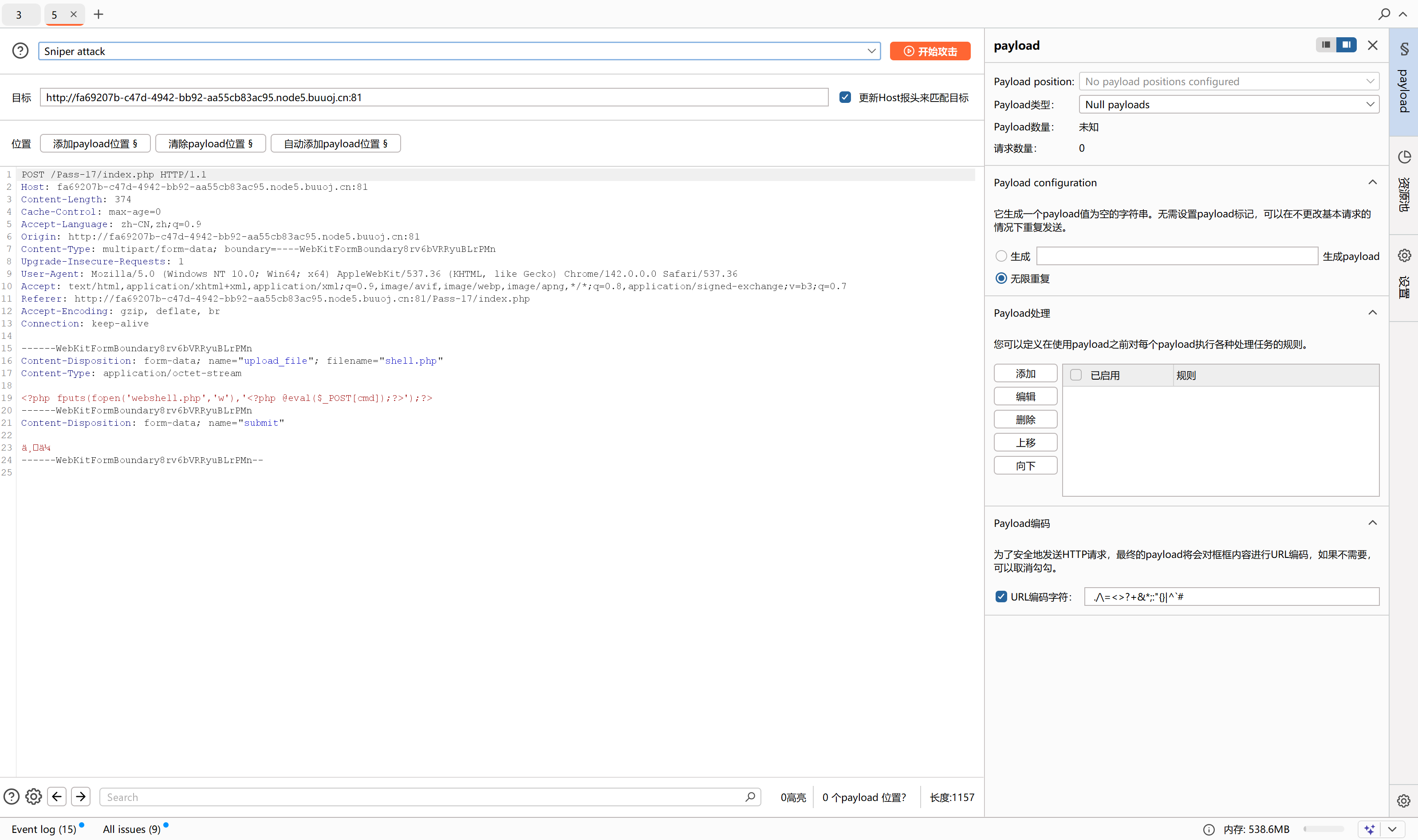Click the AI sparkle icon in status bar
The height and width of the screenshot is (840, 1418).
point(1369,829)
